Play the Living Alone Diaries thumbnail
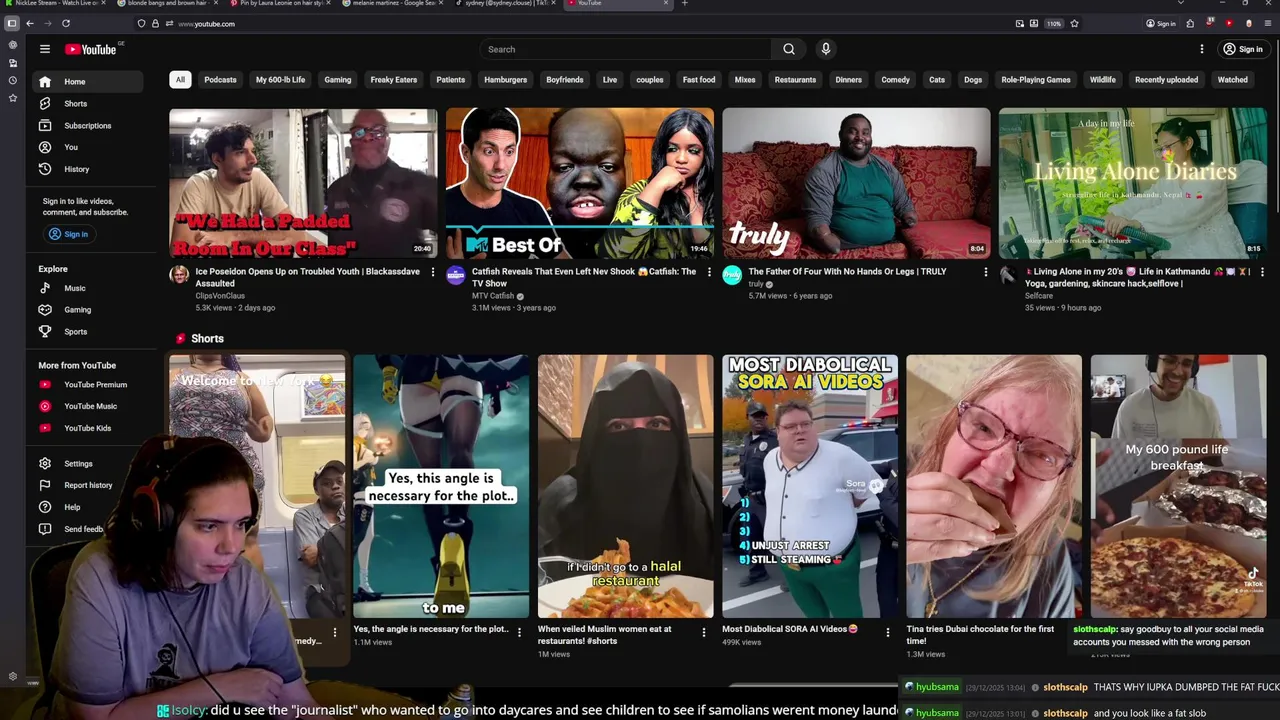 (x=1132, y=183)
